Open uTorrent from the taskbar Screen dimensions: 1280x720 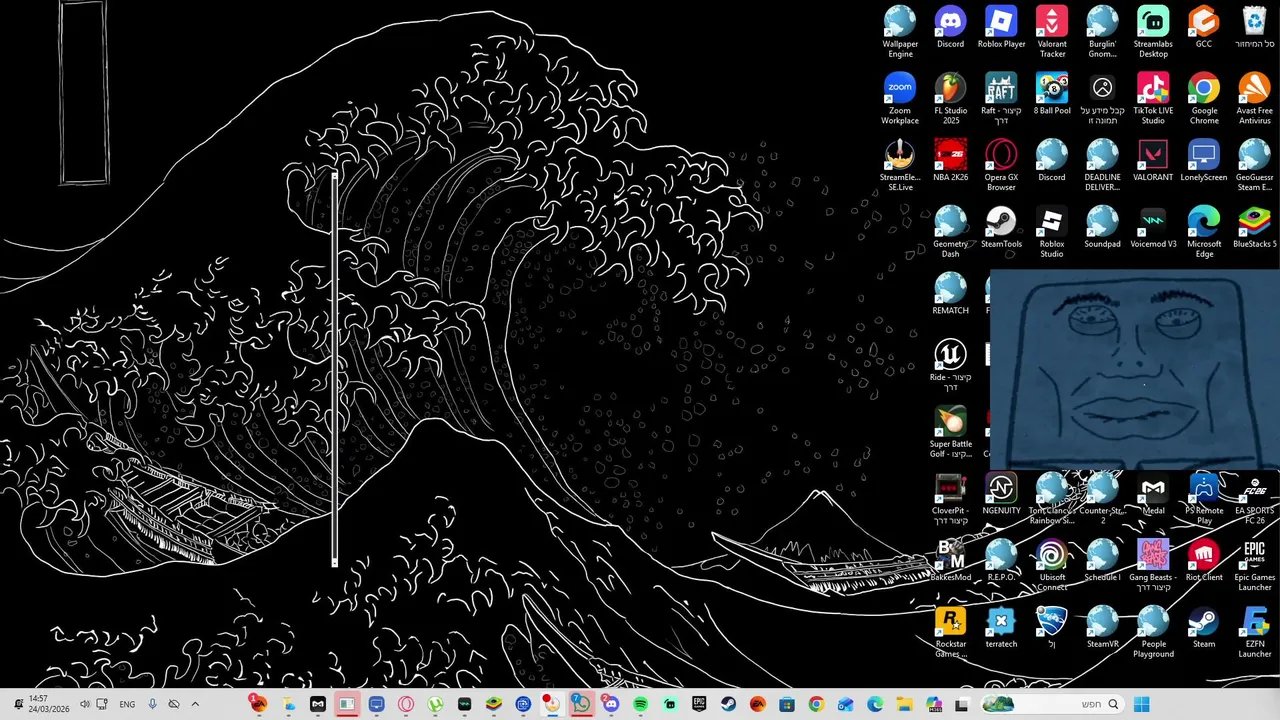pyautogui.click(x=435, y=704)
